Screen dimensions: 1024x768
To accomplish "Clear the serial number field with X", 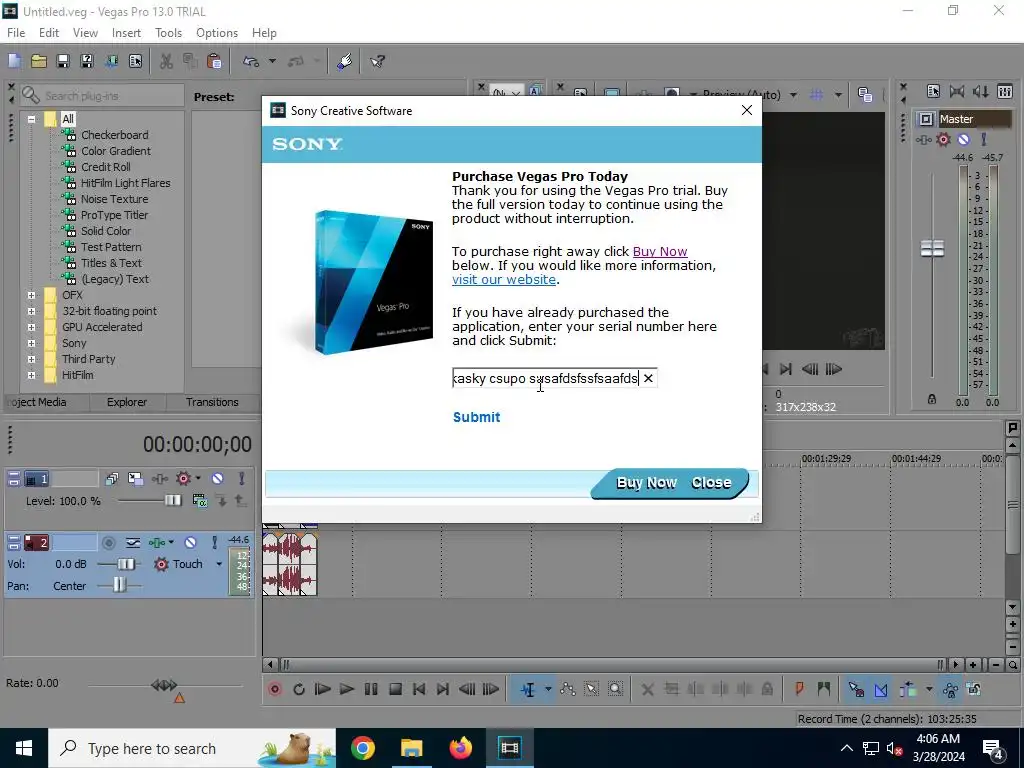I will (x=648, y=378).
